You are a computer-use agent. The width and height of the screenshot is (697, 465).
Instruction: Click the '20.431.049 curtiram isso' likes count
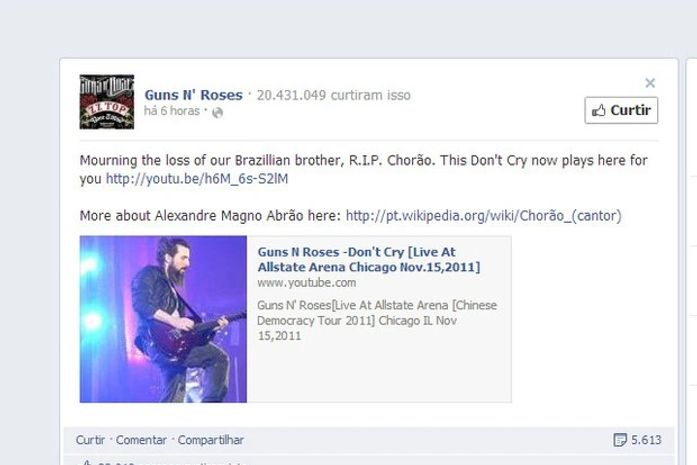tap(333, 95)
